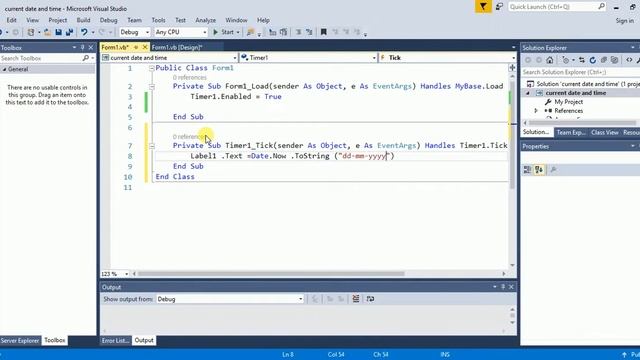The width and height of the screenshot is (640, 360).
Task: Open the Debug configuration dropdown
Action: pyautogui.click(x=134, y=32)
